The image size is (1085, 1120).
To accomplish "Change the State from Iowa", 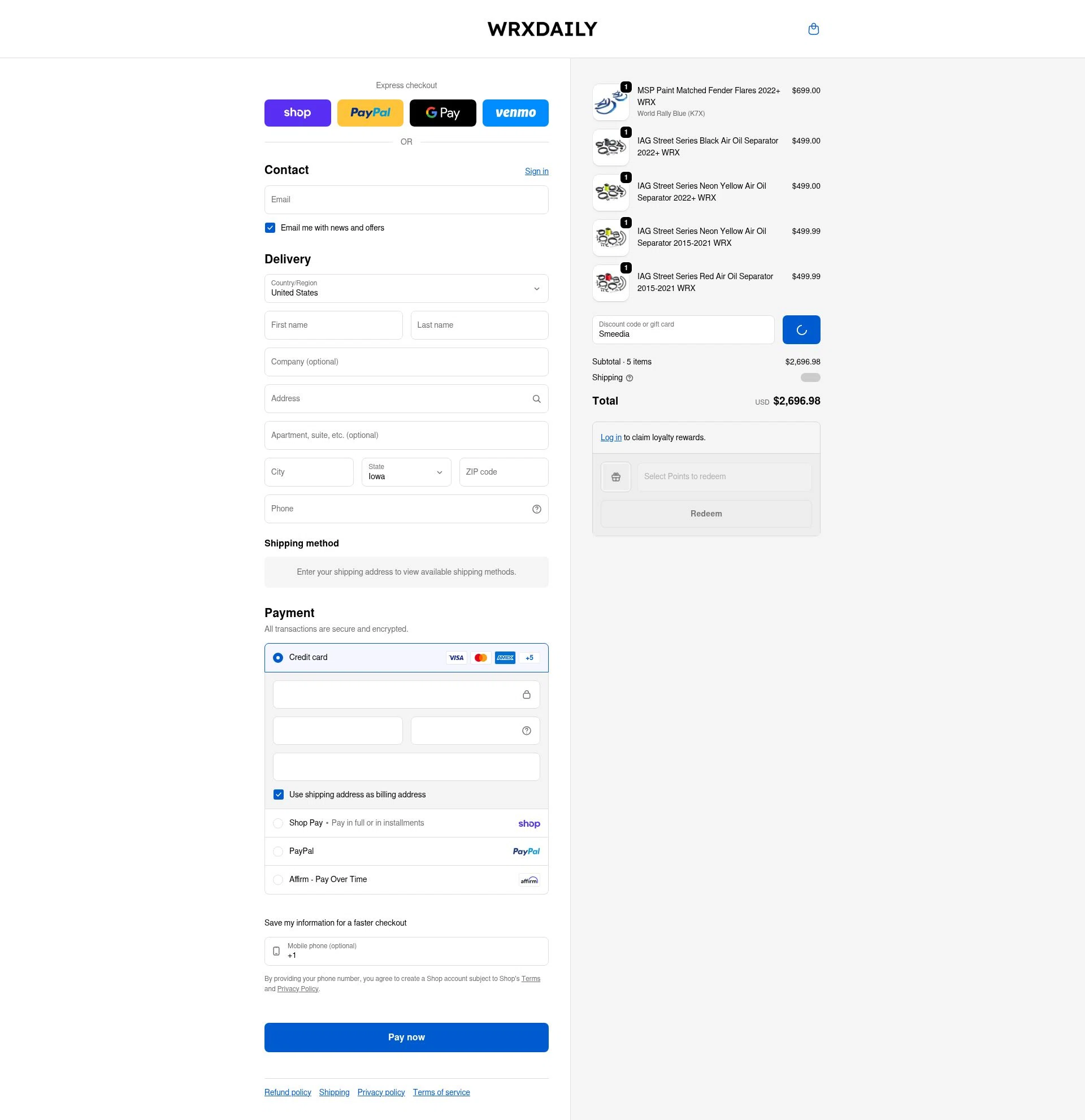I will point(406,472).
